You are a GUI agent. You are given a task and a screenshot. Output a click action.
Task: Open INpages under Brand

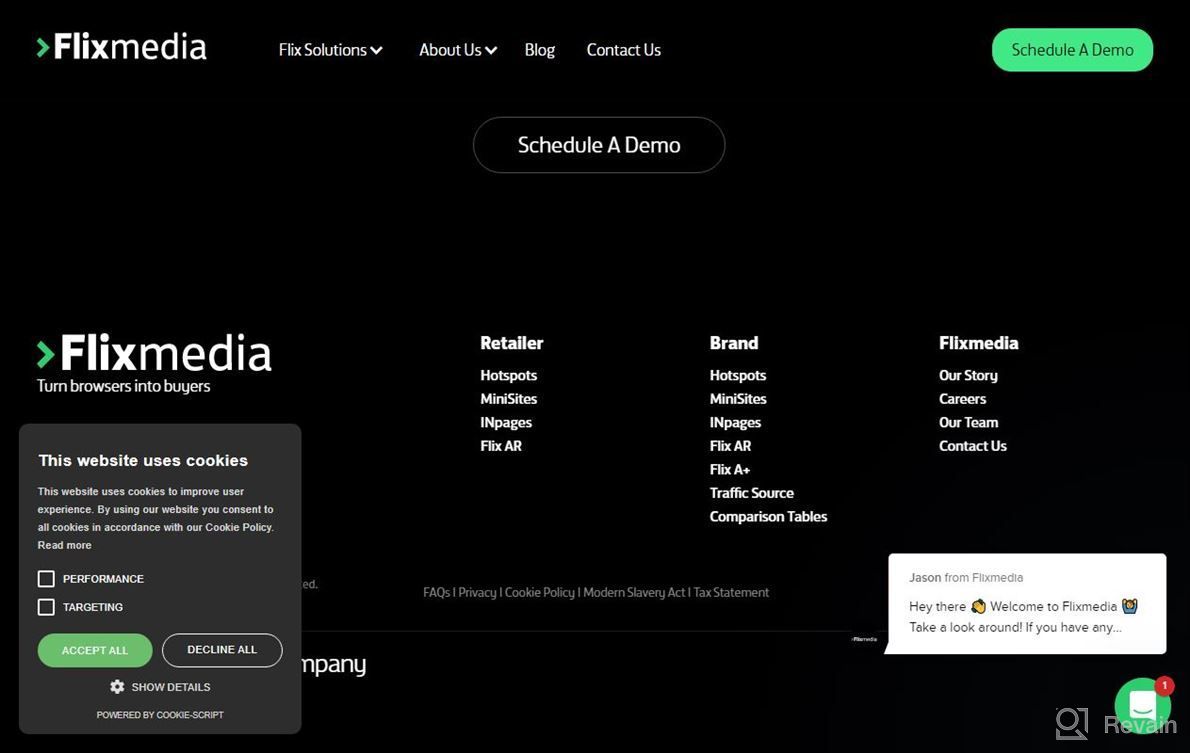coord(735,423)
